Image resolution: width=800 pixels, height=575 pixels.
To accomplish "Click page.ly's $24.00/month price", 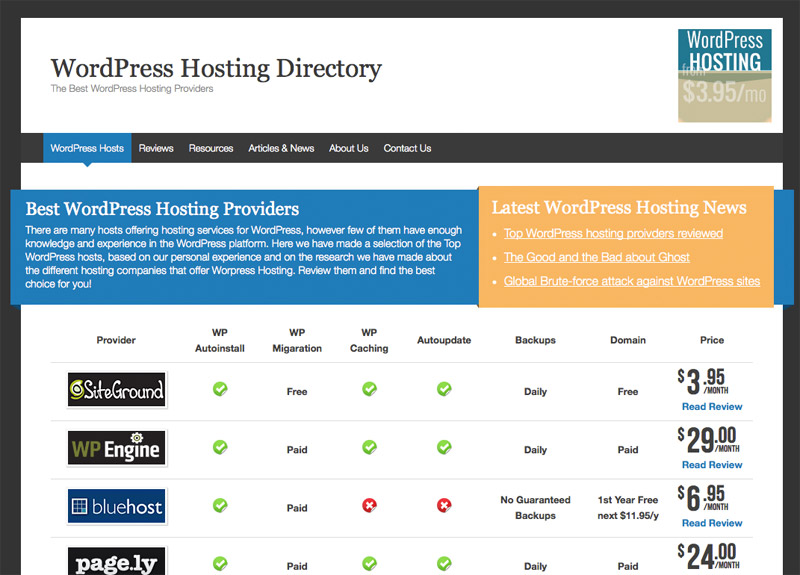I will pyautogui.click(x=708, y=556).
